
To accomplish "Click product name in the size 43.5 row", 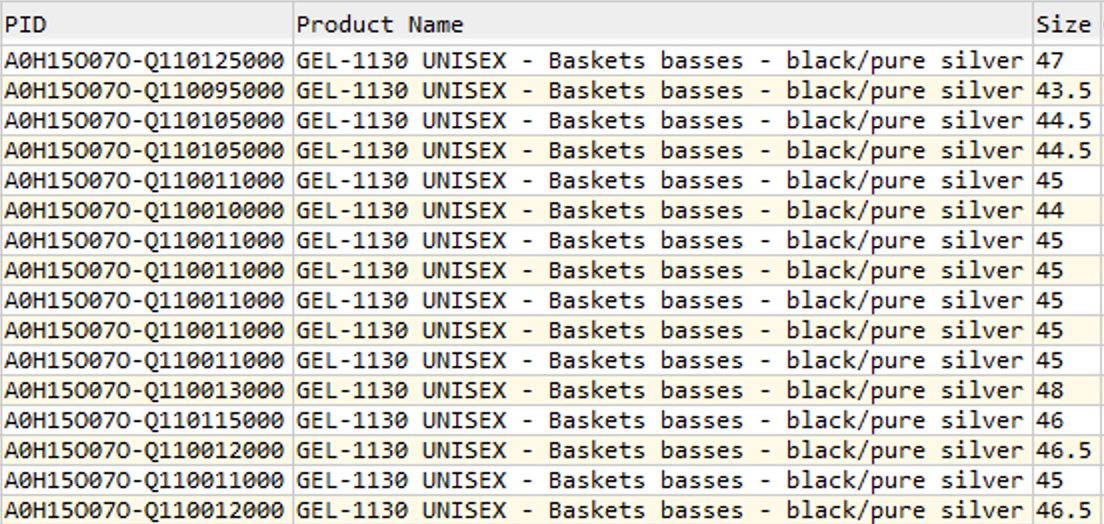I will click(x=663, y=91).
